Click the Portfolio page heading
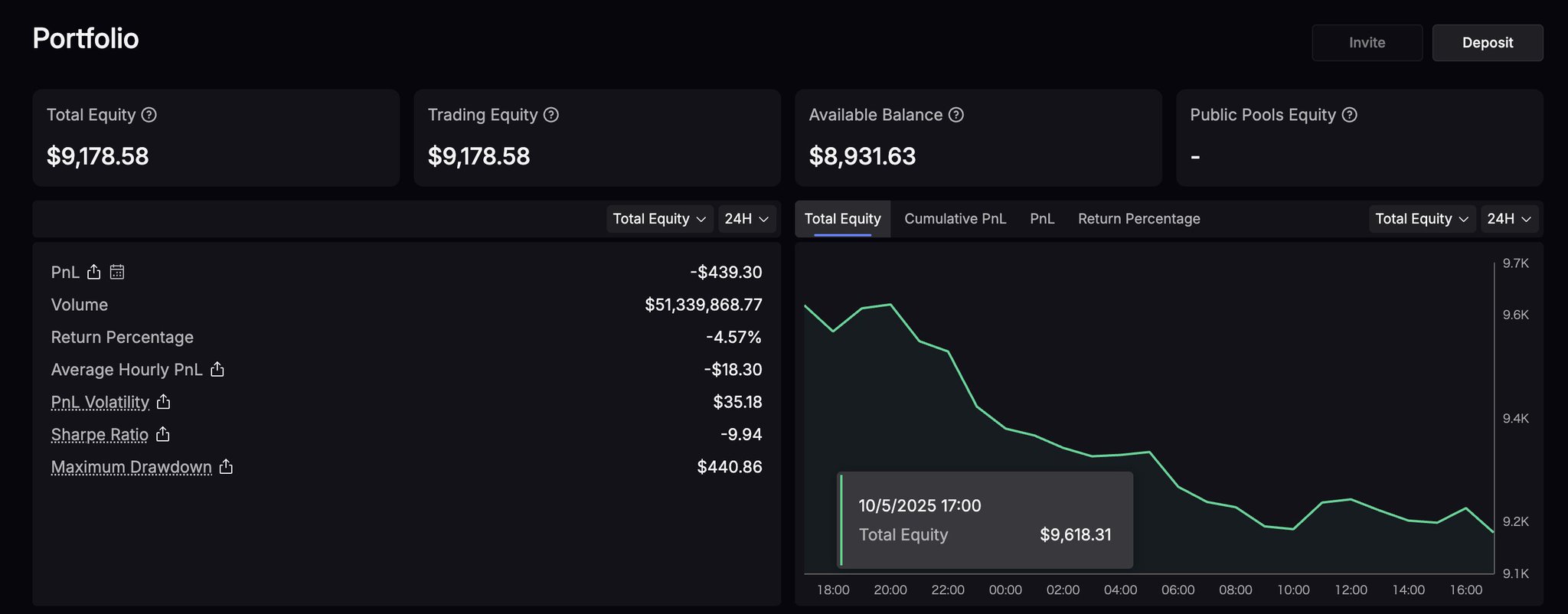This screenshot has height=614, width=1568. [86, 38]
